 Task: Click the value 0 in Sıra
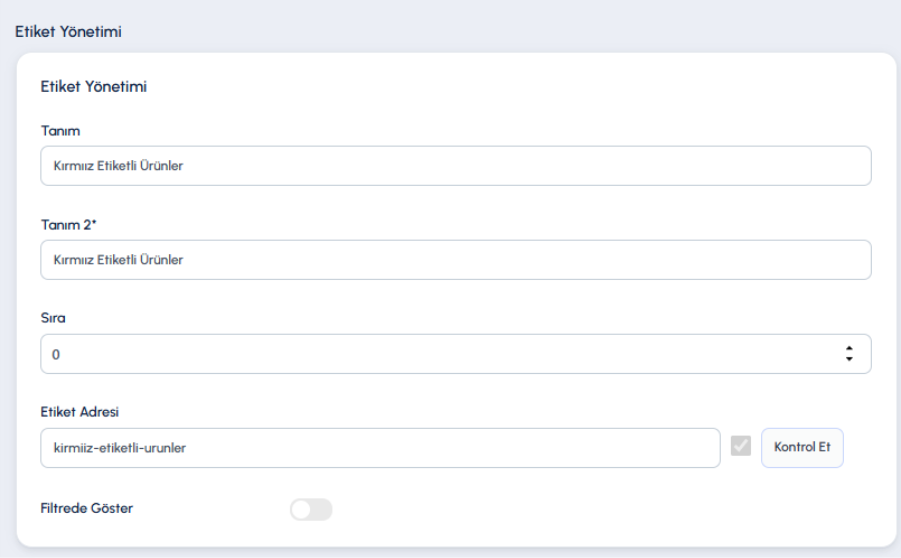click(x=56, y=355)
